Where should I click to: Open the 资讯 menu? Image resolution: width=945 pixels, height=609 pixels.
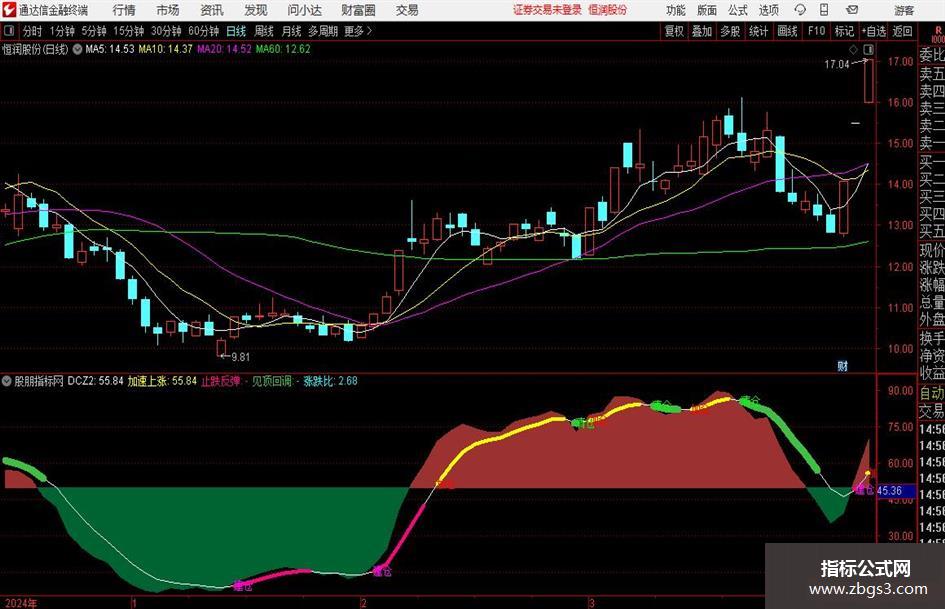(212, 10)
